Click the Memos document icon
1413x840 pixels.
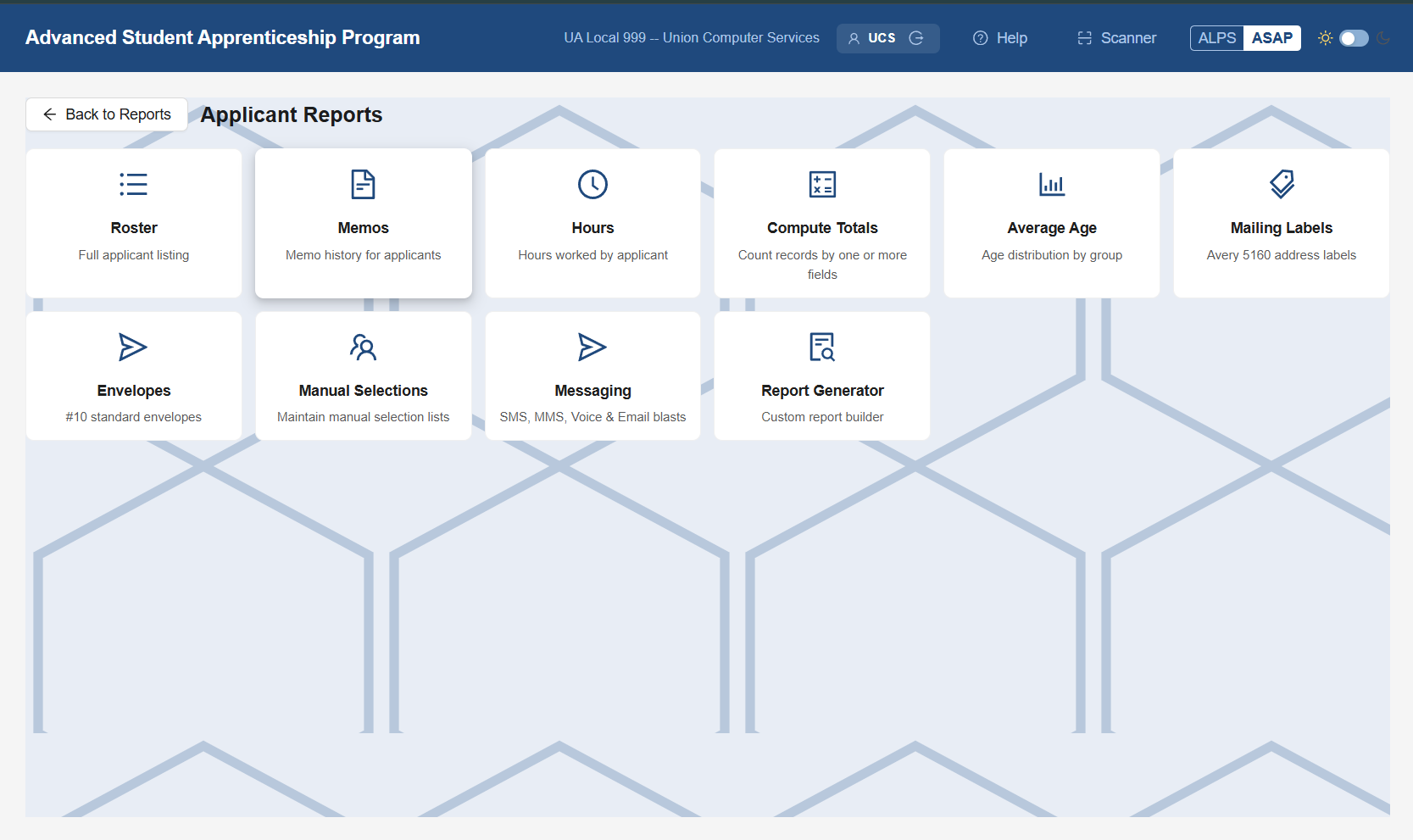[x=364, y=184]
